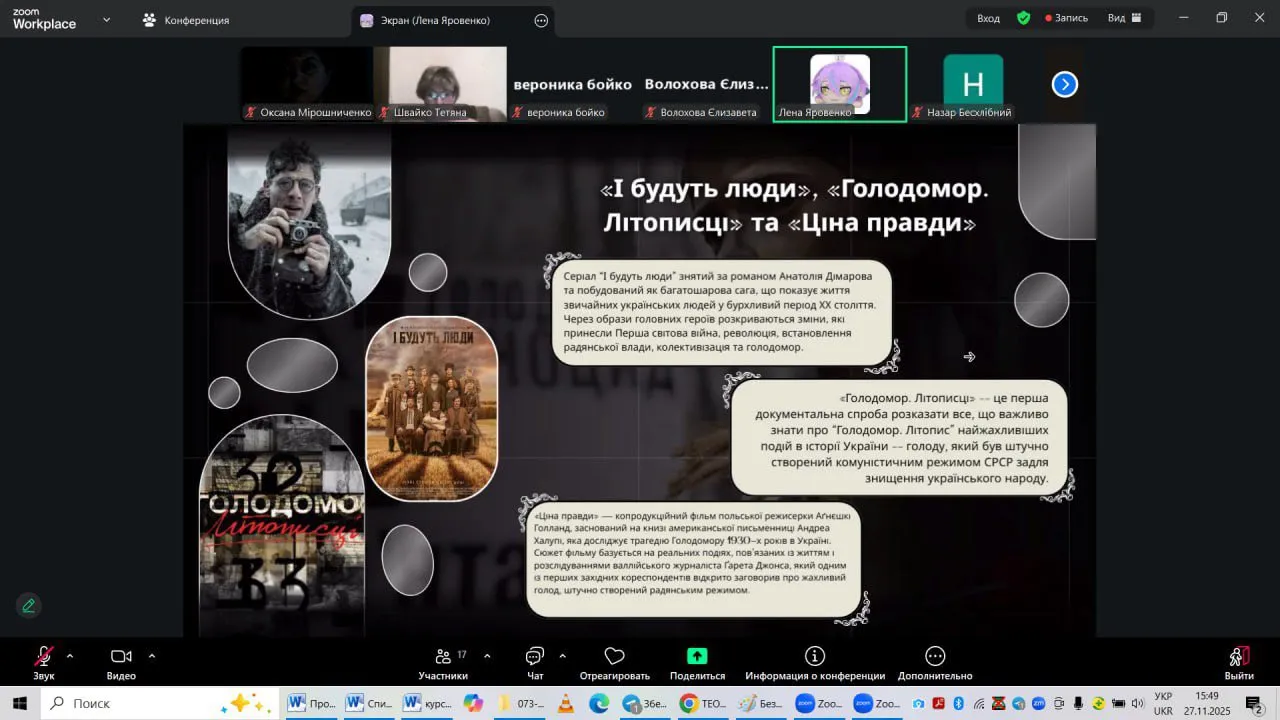Open VLC media player from taskbar

pyautogui.click(x=565, y=704)
